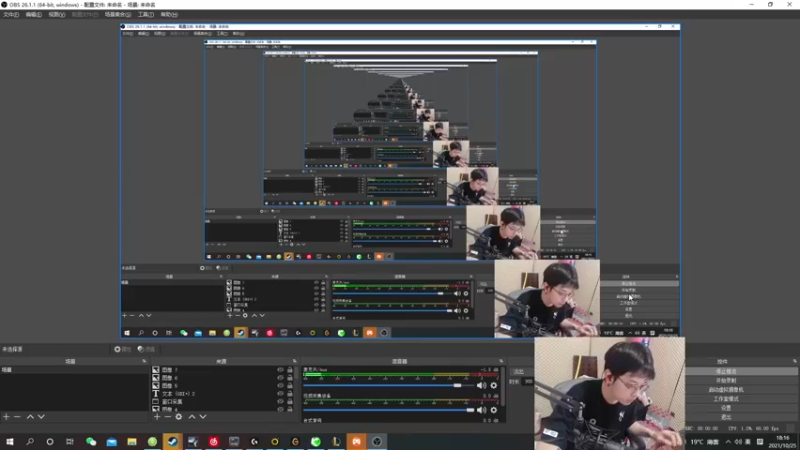The width and height of the screenshot is (800, 450).
Task: Add a new source with the plus icon
Action: pos(157,417)
